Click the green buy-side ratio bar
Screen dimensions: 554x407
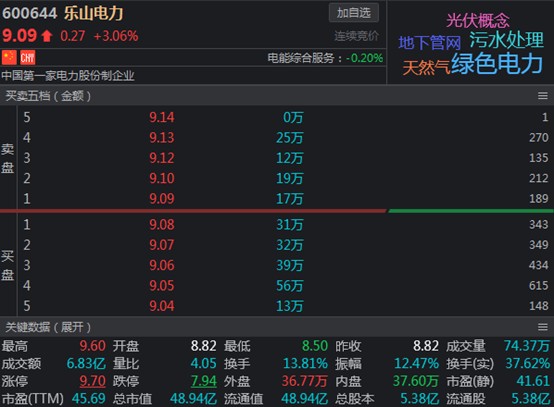pyautogui.click(x=471, y=211)
